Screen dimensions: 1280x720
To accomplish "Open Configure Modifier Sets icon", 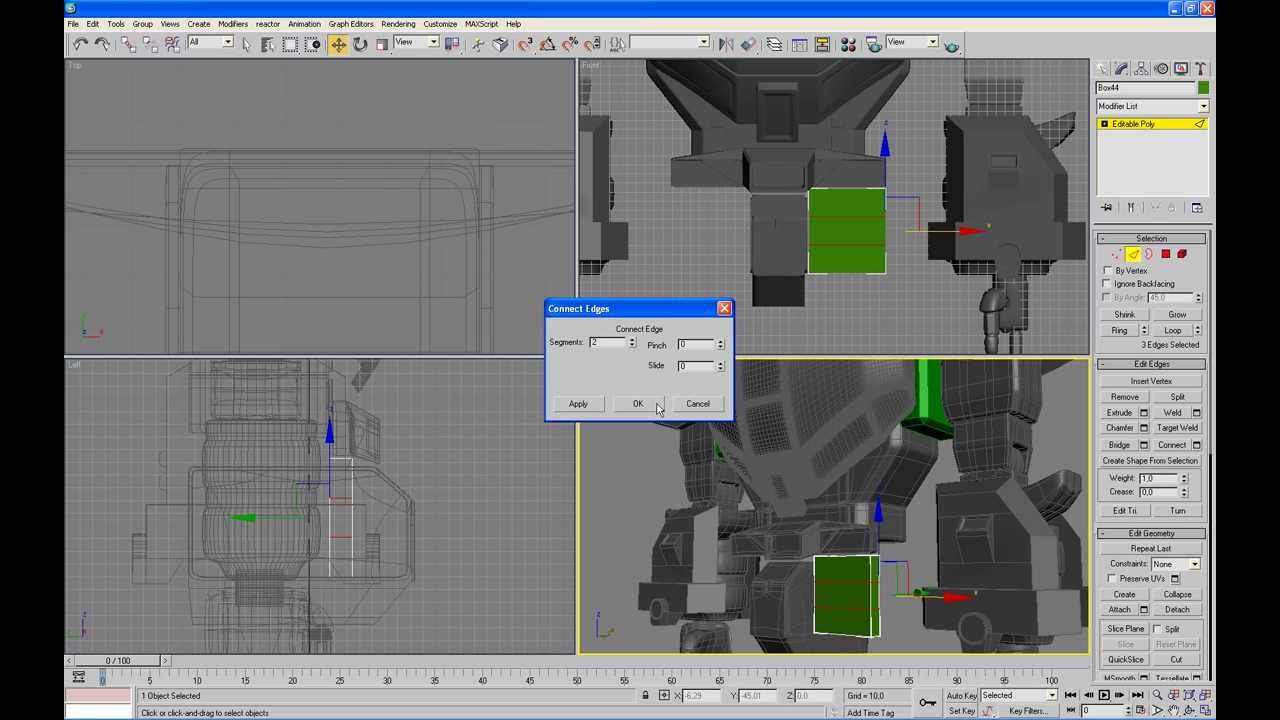I will [1197, 208].
